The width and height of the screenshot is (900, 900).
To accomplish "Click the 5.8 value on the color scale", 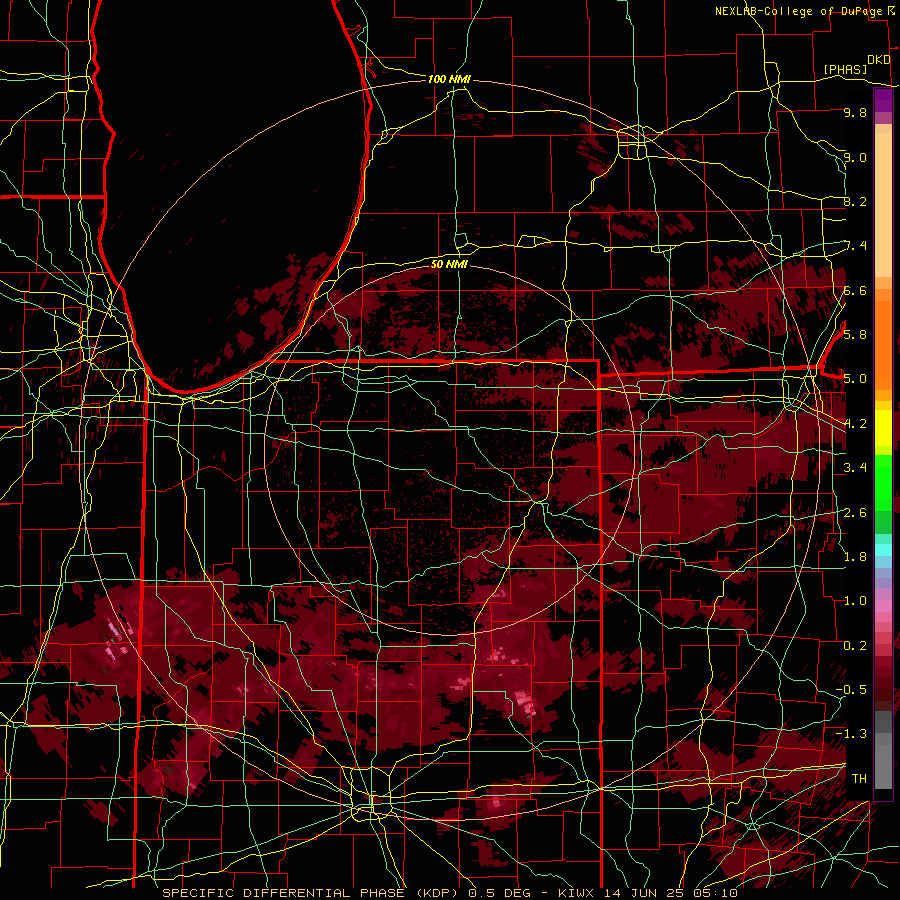I will [x=855, y=334].
